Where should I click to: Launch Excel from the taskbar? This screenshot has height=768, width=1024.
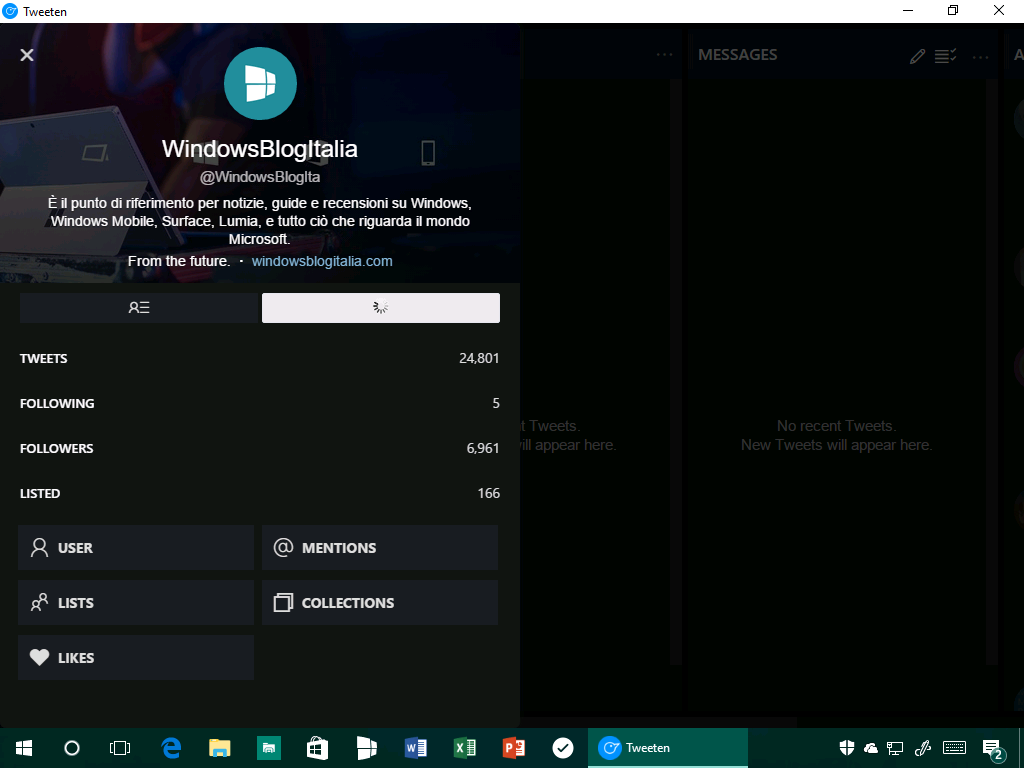coord(464,748)
